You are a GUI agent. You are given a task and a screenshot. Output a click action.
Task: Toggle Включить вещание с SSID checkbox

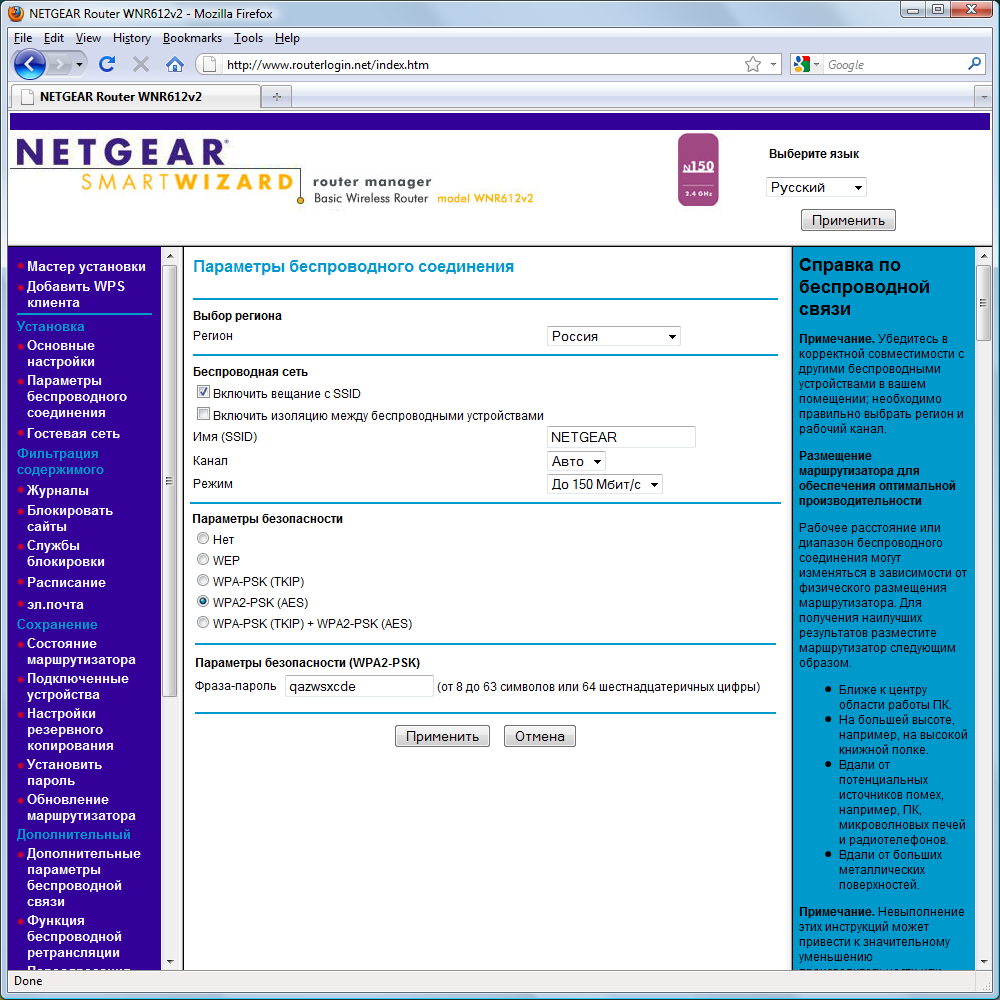point(203,392)
